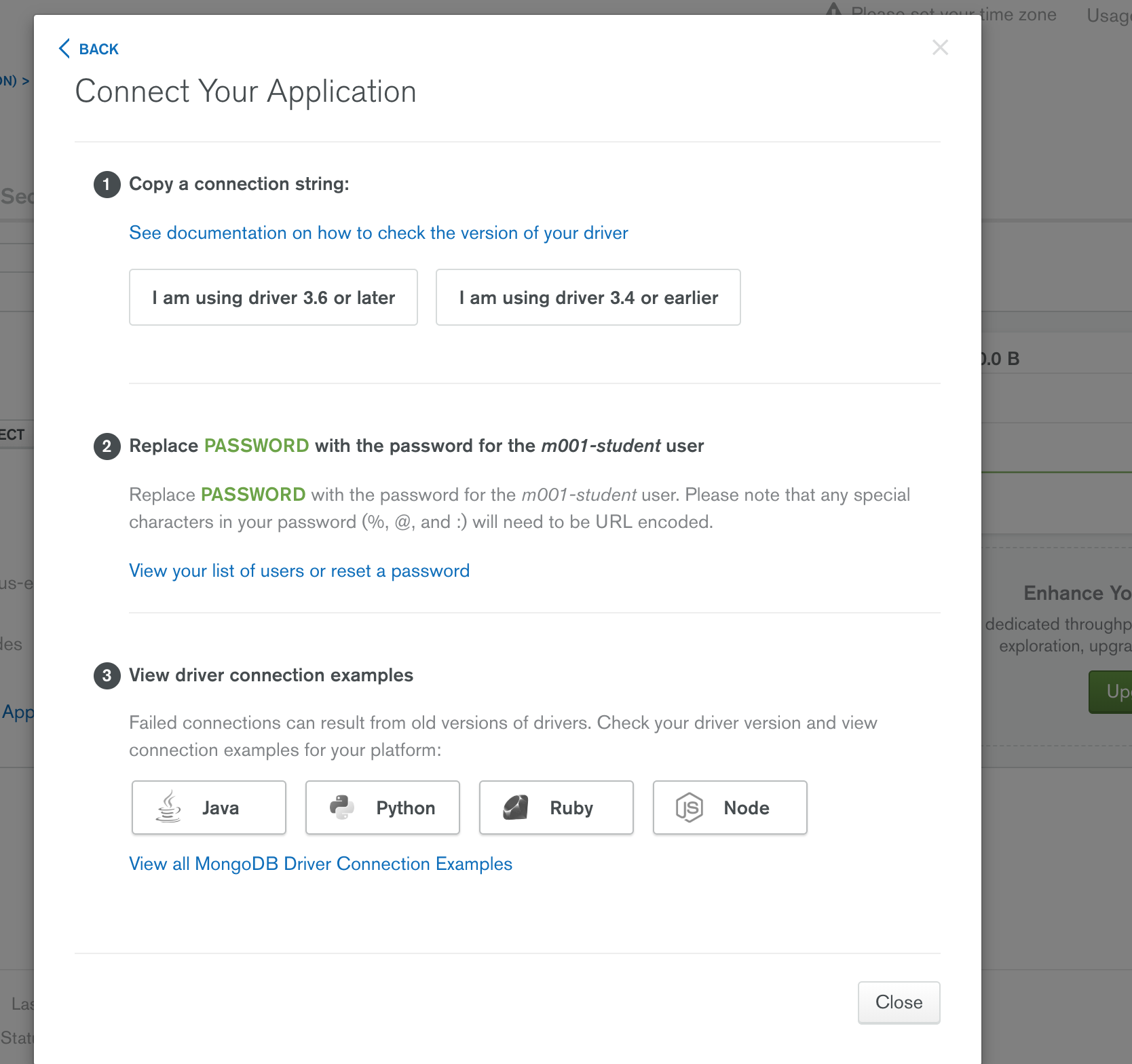
Task: View Node driver connection example
Action: click(730, 807)
